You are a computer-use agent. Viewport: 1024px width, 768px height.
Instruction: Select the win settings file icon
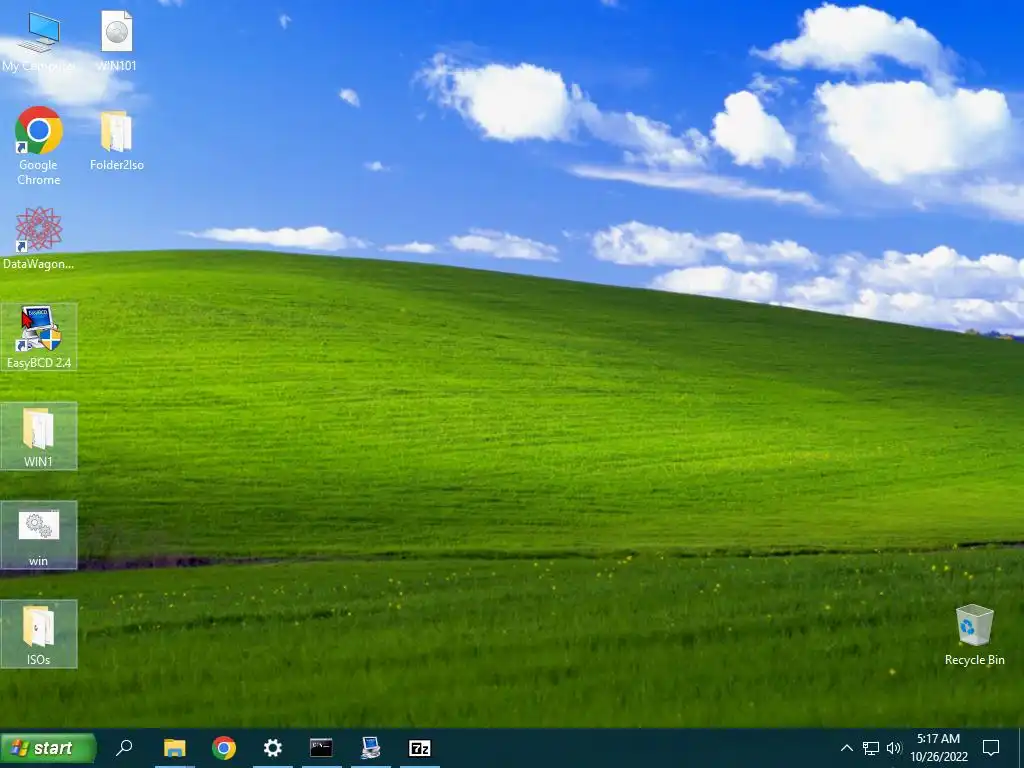click(x=39, y=536)
